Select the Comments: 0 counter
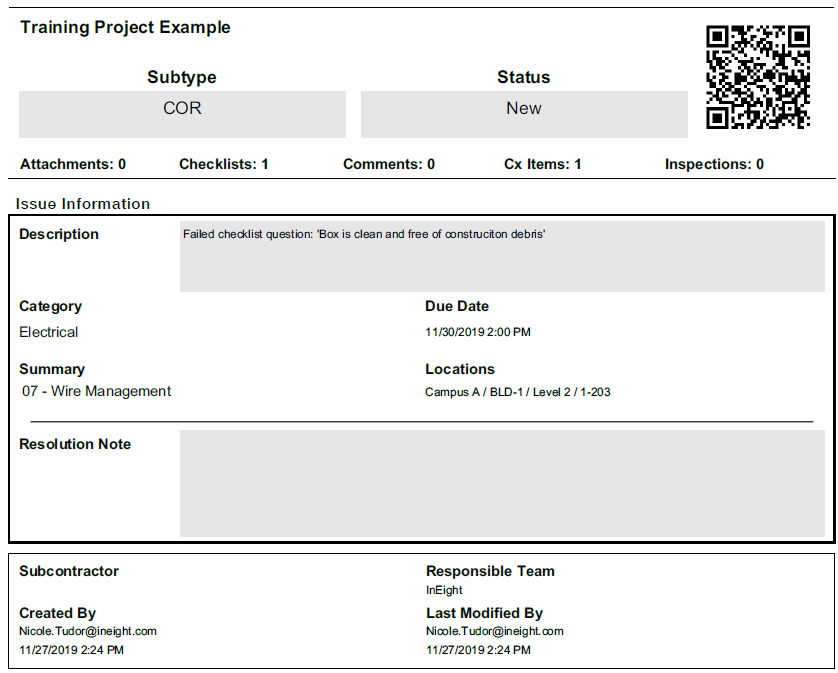The height and width of the screenshot is (673, 838). (x=389, y=164)
